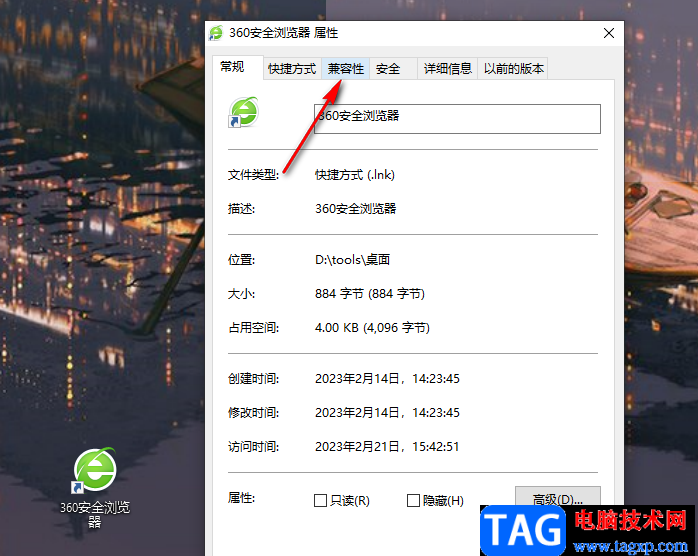Click the shortcut name input field
Screen dimensions: 698x556
coord(457,119)
